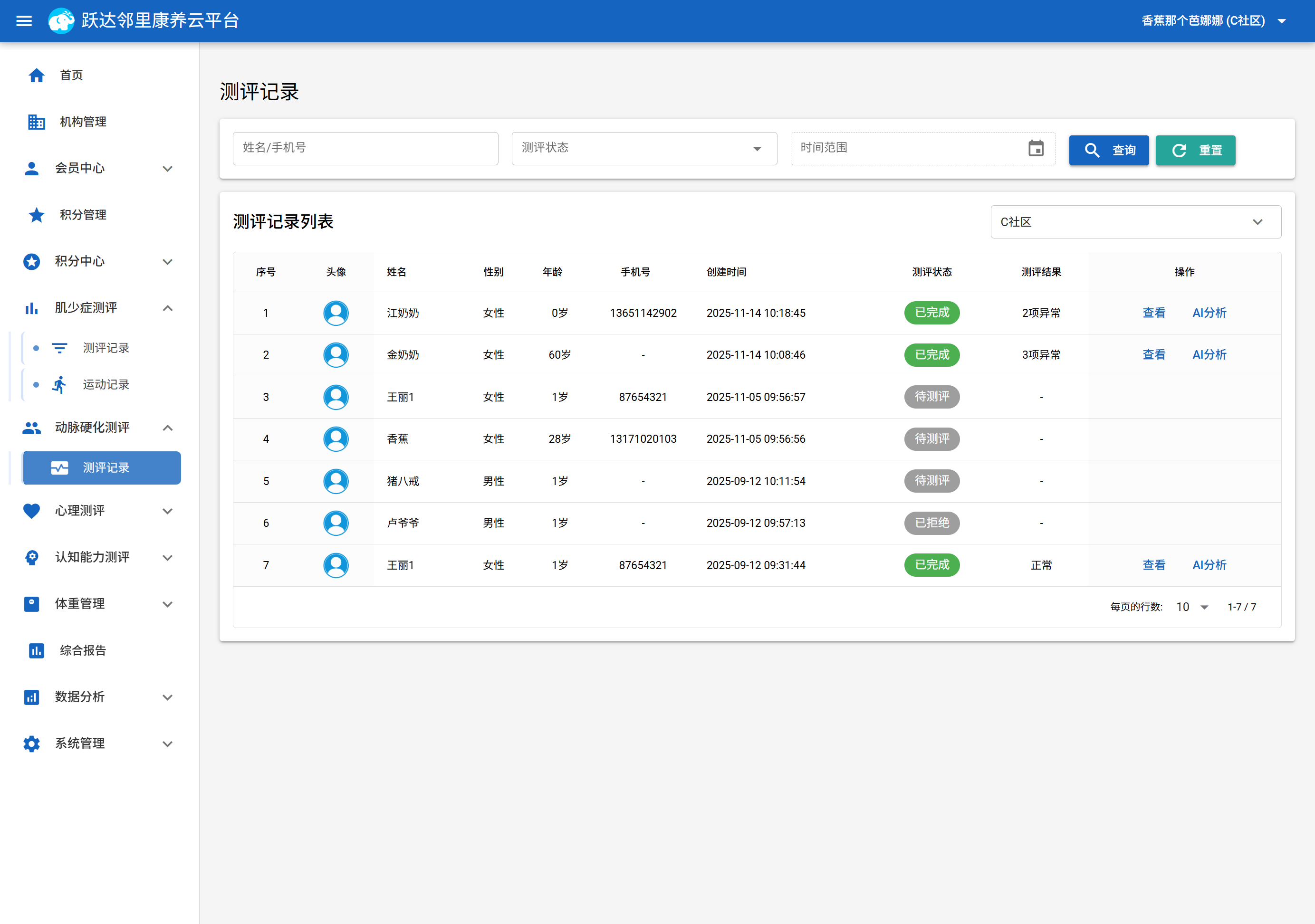This screenshot has width=1315, height=924.
Task: Open 积分管理 menu item
Action: click(x=101, y=215)
